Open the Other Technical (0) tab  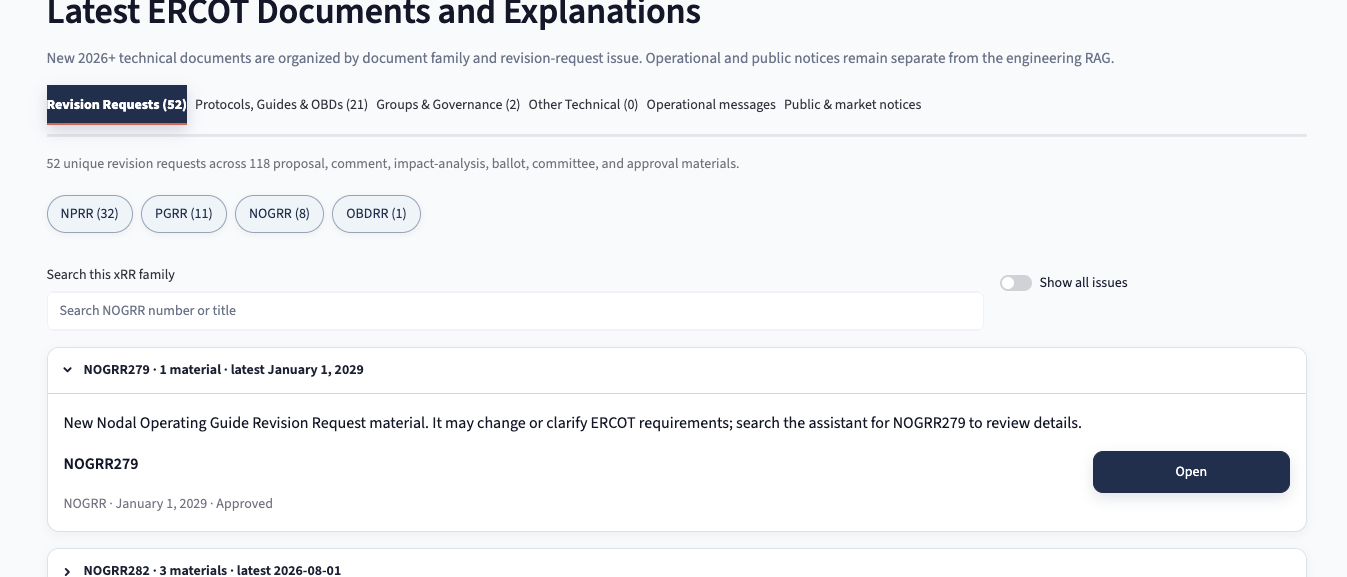tap(583, 105)
